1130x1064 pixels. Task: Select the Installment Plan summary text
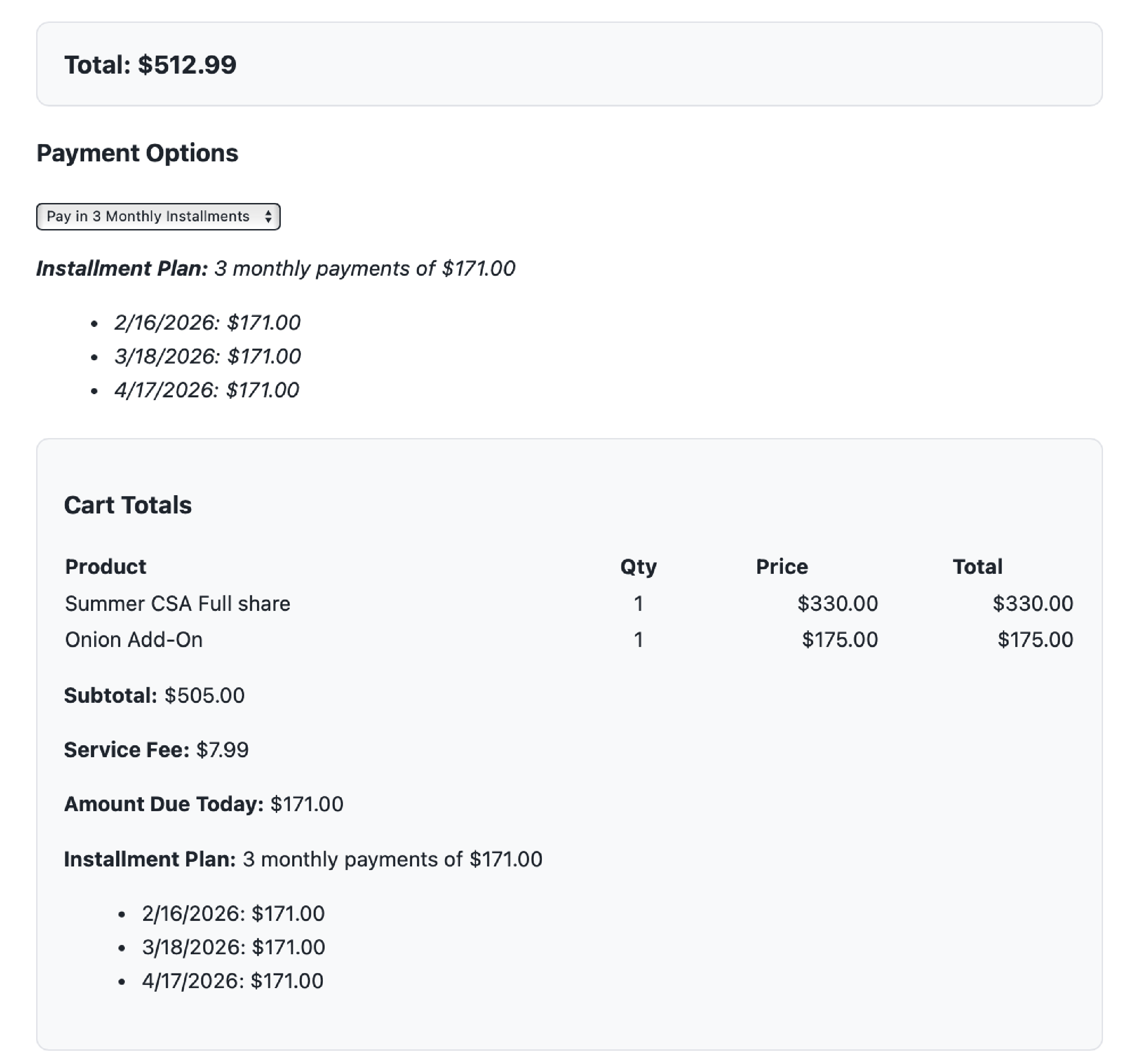tap(275, 269)
